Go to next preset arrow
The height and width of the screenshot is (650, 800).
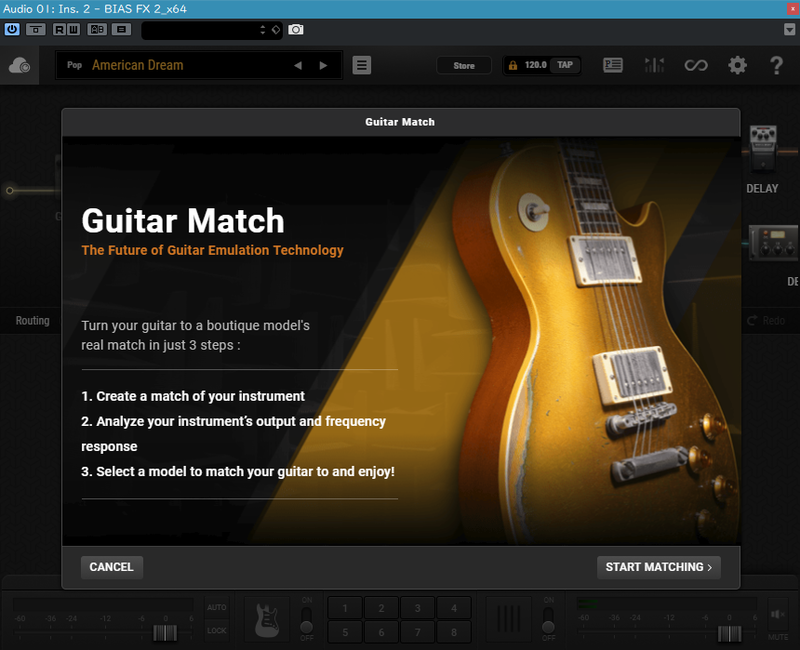323,65
